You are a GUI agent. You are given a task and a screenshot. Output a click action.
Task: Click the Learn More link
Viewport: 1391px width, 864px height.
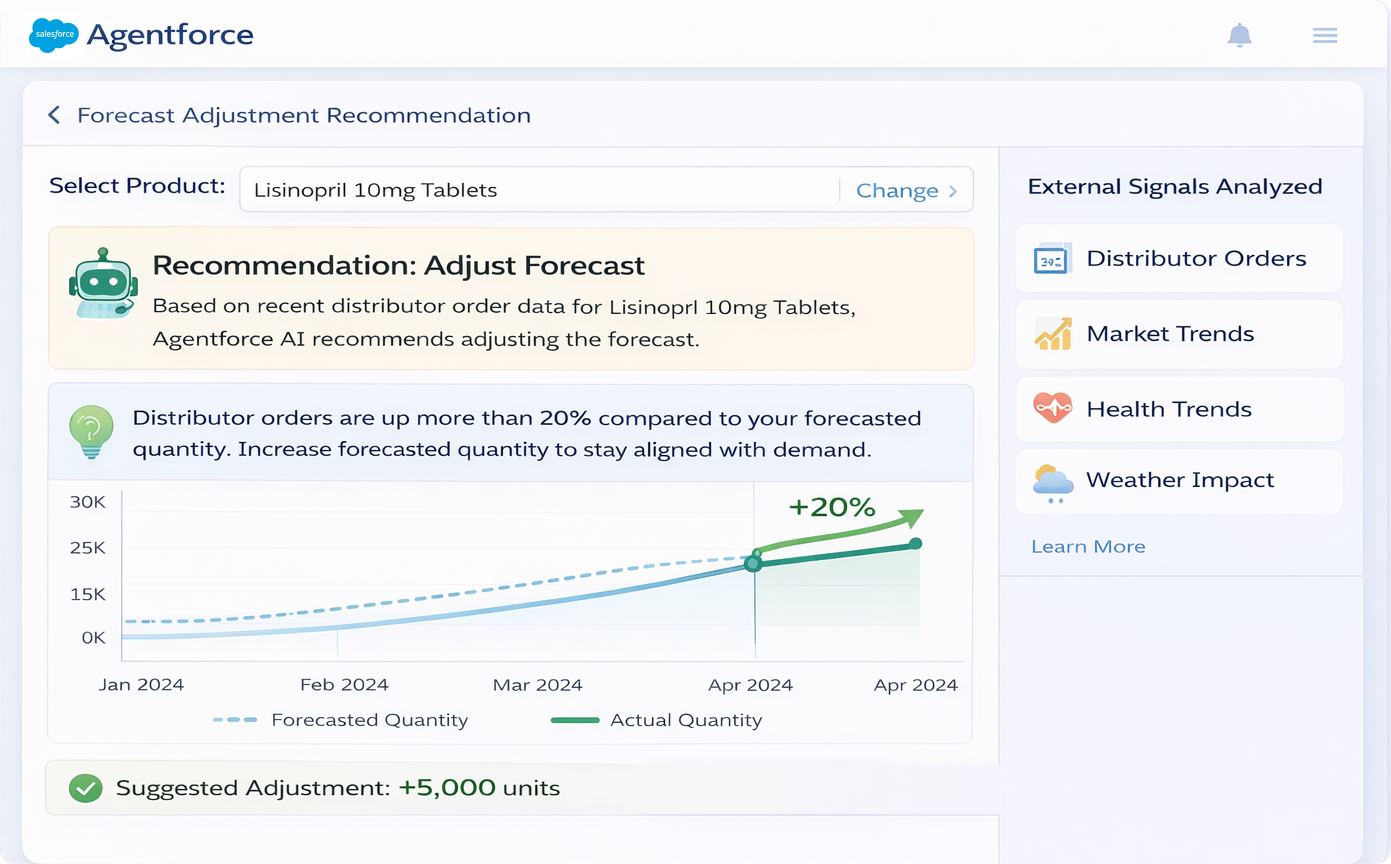tap(1088, 546)
